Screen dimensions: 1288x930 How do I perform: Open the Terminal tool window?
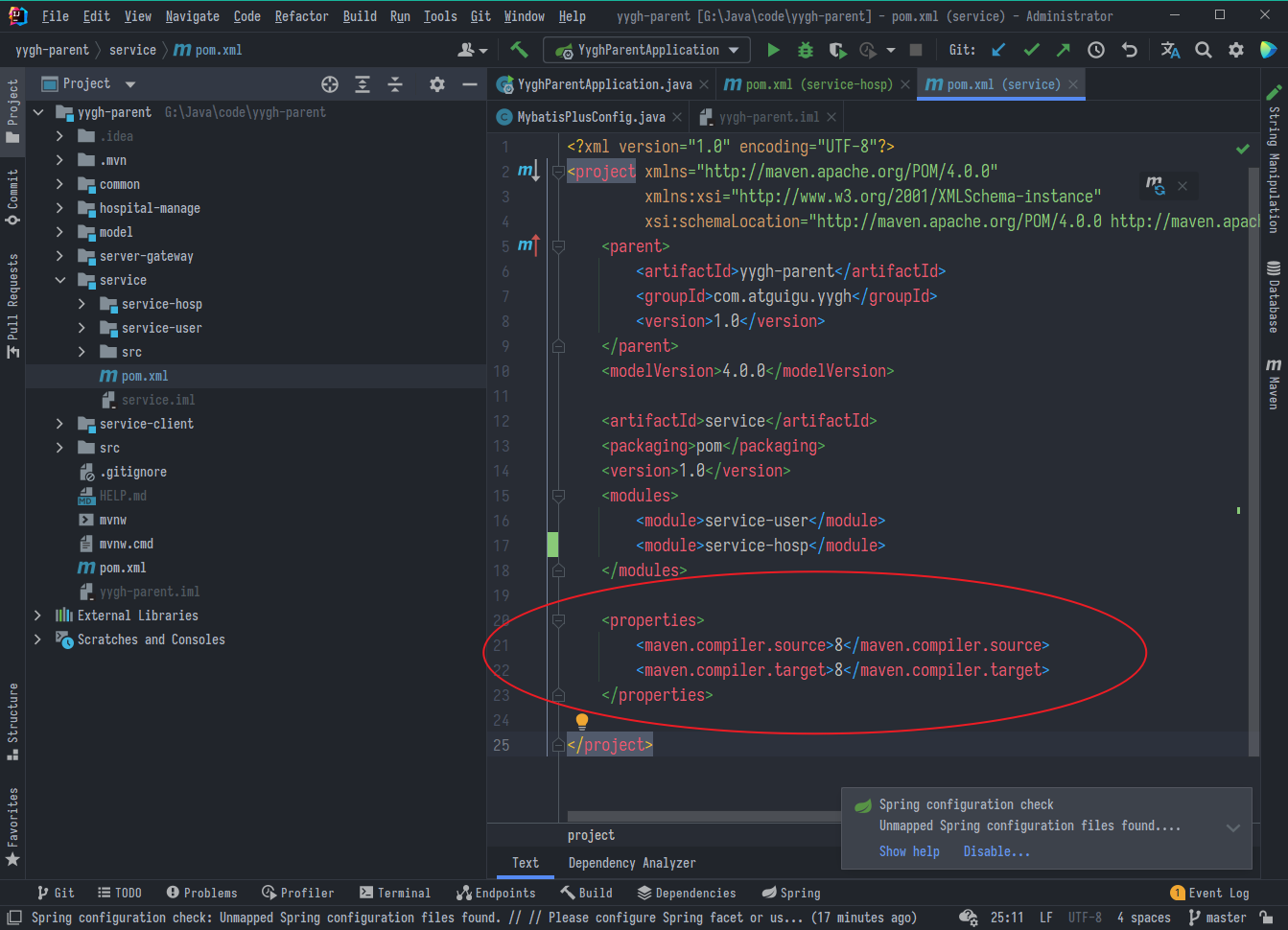pos(395,893)
